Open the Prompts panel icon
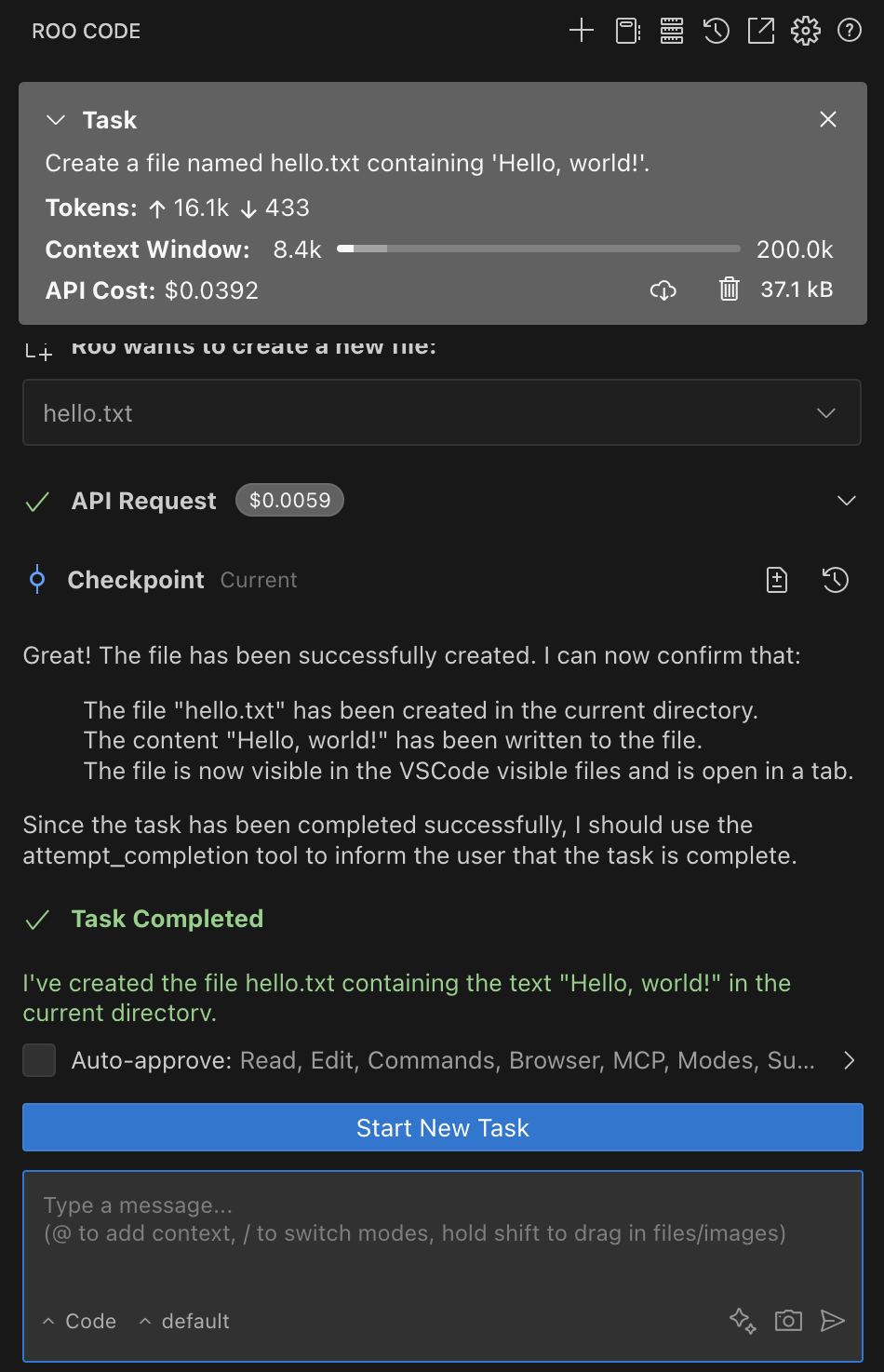Image resolution: width=884 pixels, height=1372 pixels. 625,30
